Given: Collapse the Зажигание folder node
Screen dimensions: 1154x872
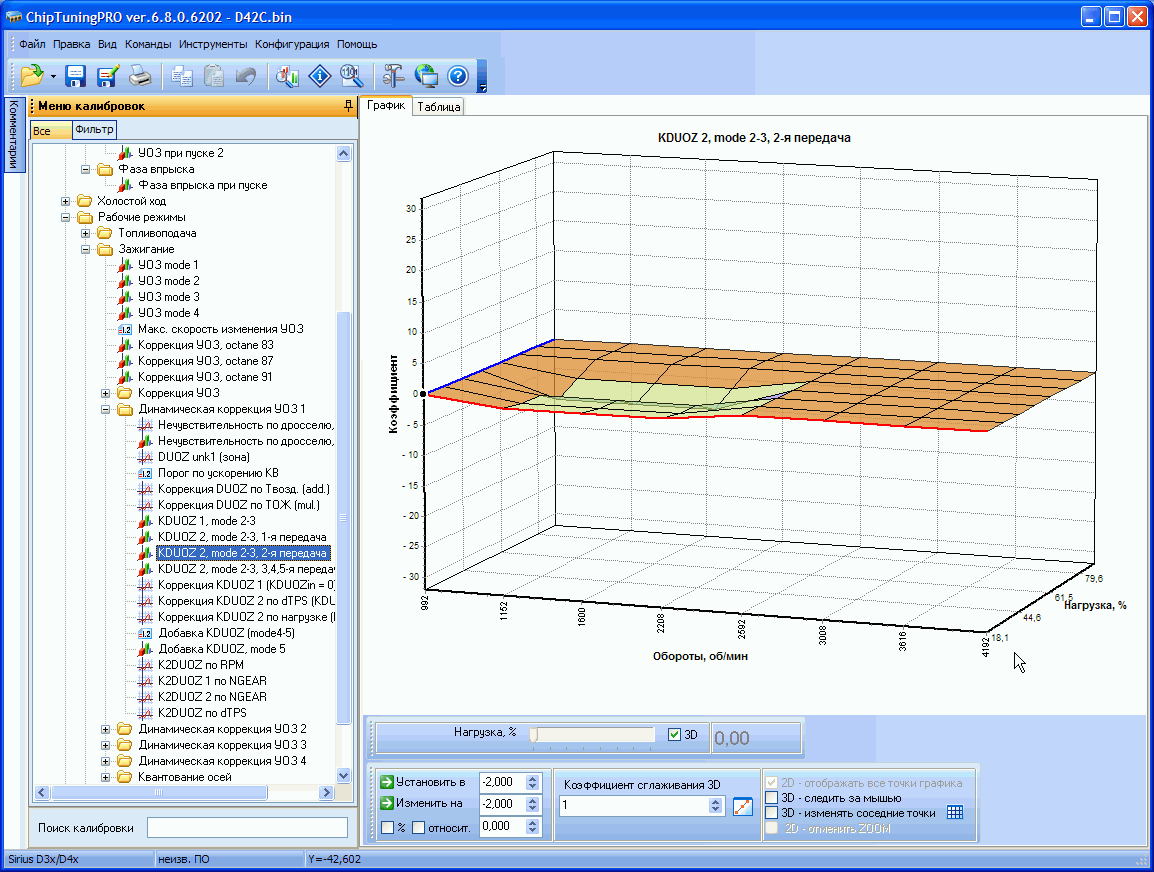Looking at the screenshot, I should coord(87,249).
